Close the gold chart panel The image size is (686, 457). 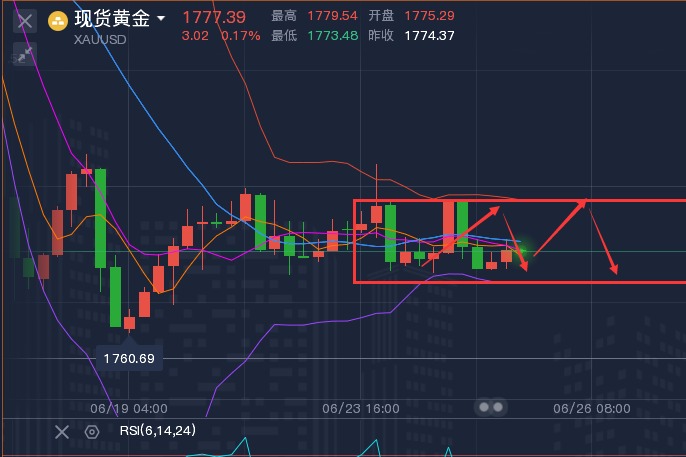pyautogui.click(x=25, y=19)
